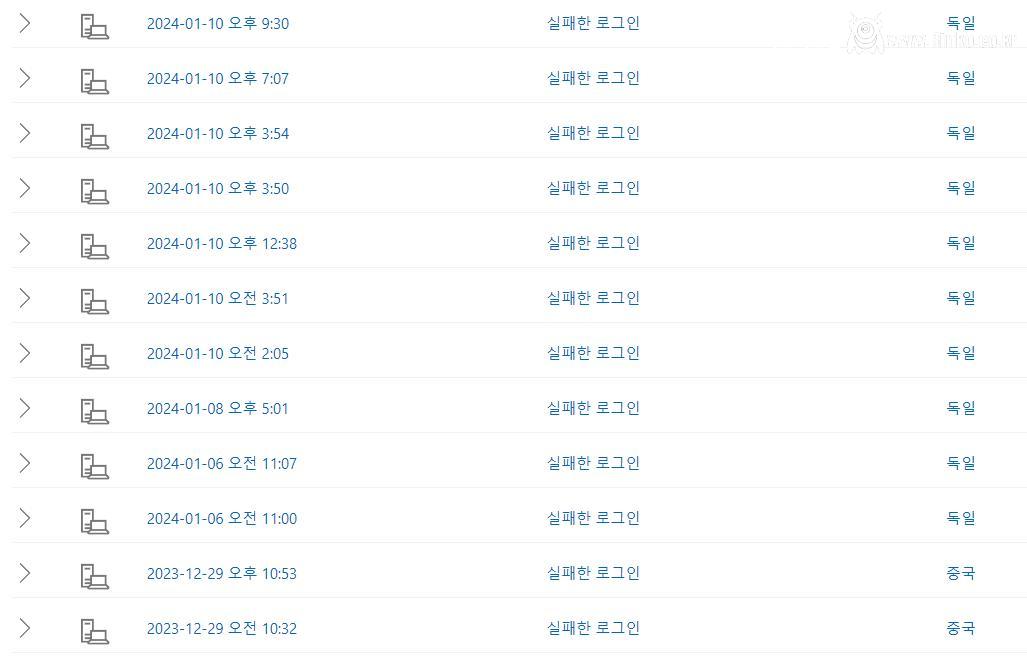
Task: Click 실패한 로그인 text for 오후 7:07 entry
Action: (x=593, y=78)
